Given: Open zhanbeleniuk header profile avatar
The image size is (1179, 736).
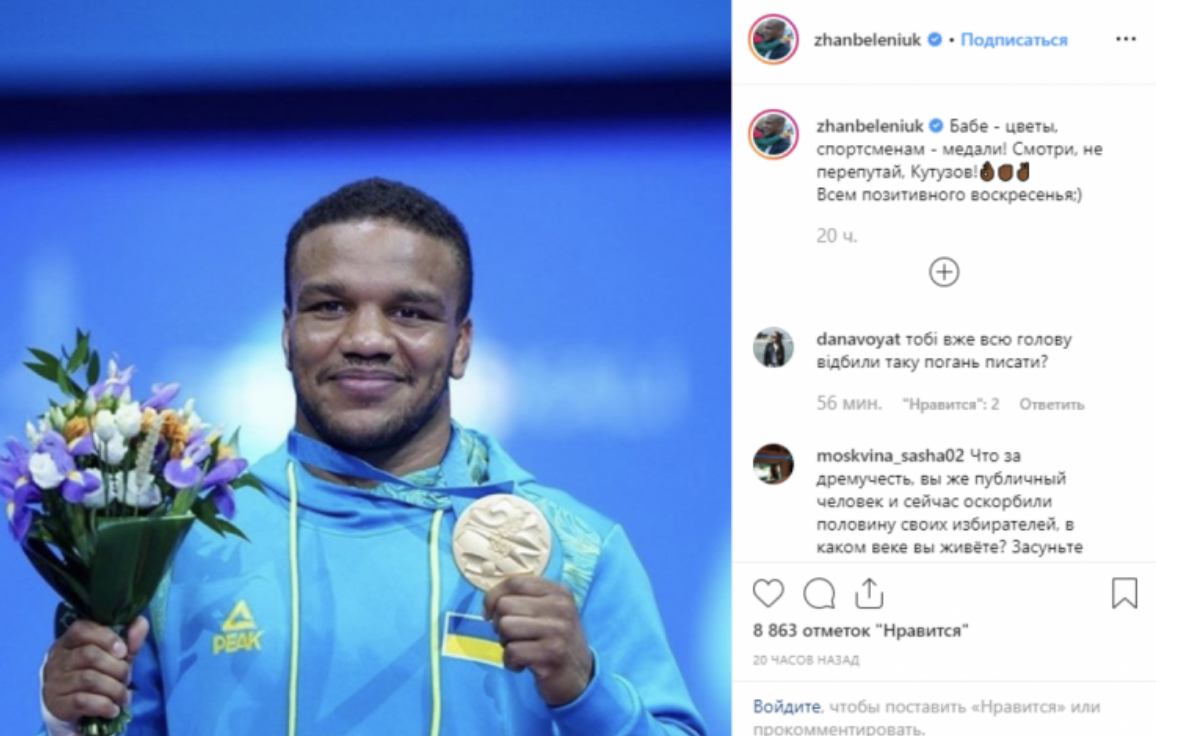Looking at the screenshot, I should pyautogui.click(x=773, y=39).
